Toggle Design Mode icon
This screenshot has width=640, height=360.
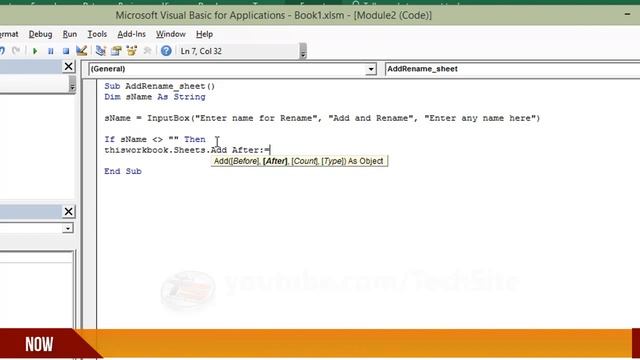pyautogui.click(x=82, y=51)
